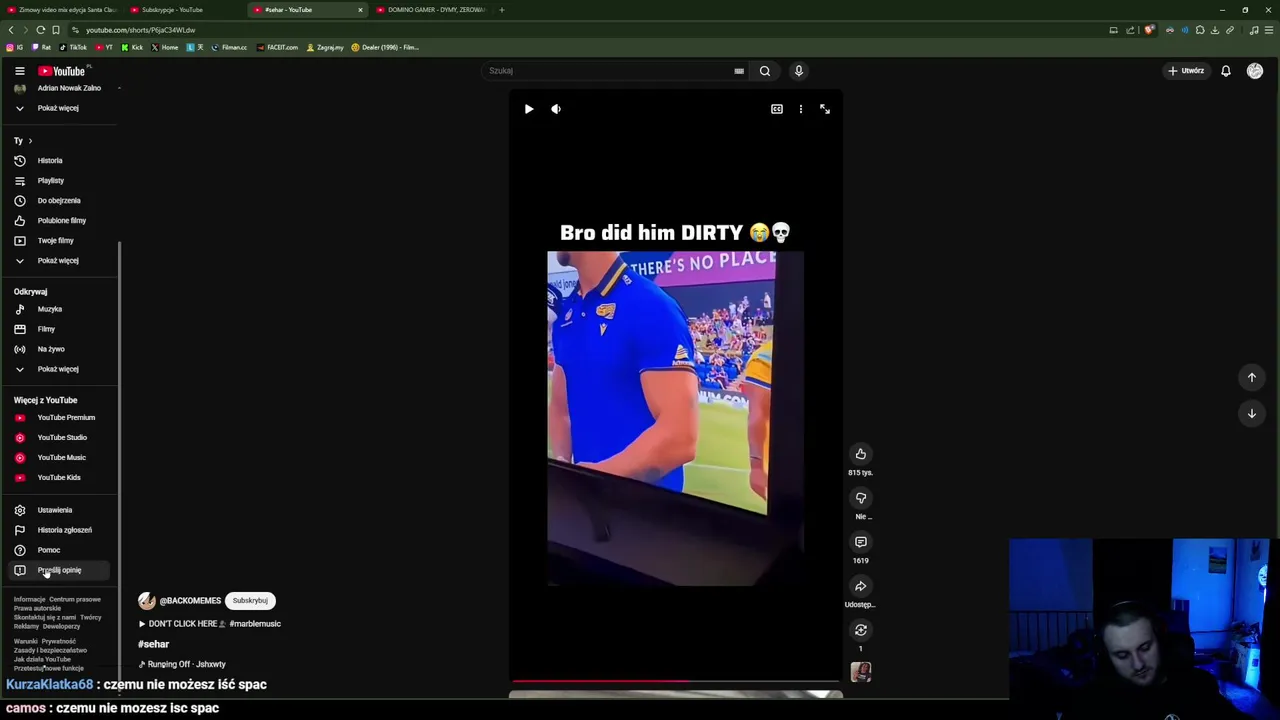
Task: Go to the YouTube home logo
Action: (63, 71)
